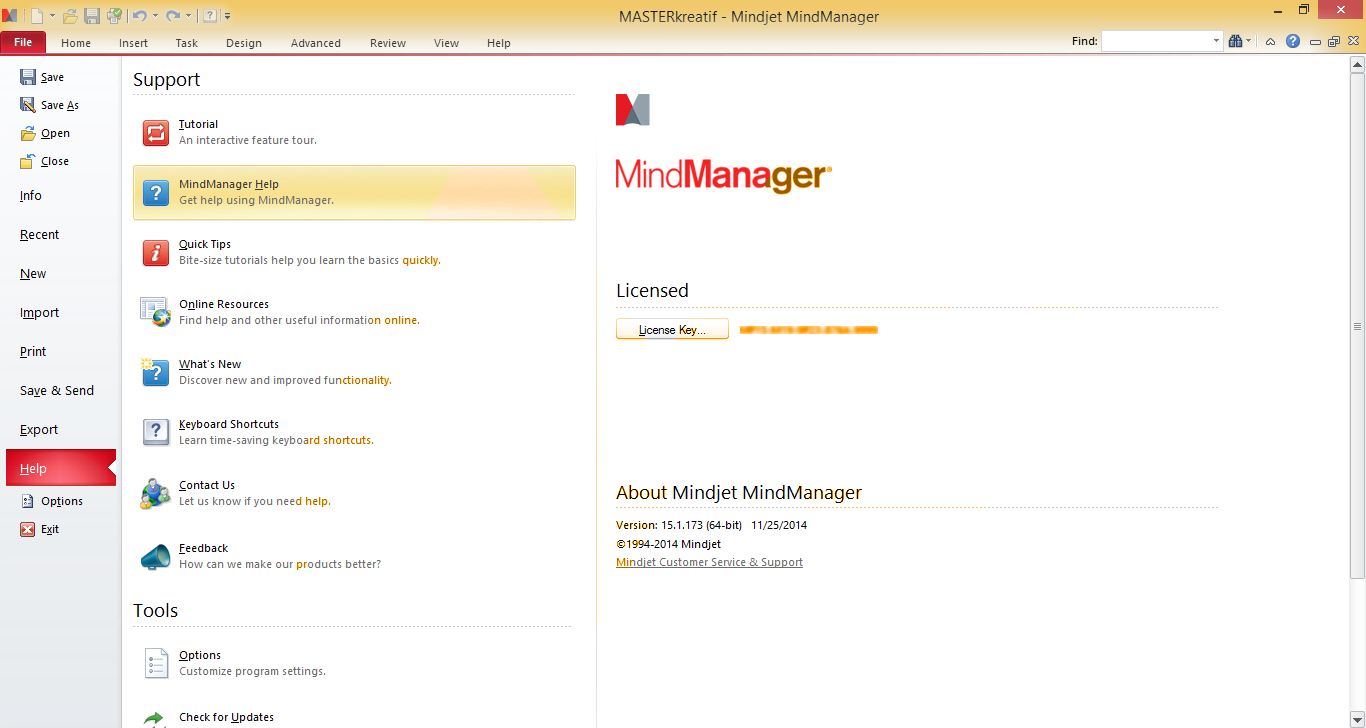
Task: Open dropdown arrow next to binoculars icon
Action: point(1249,41)
